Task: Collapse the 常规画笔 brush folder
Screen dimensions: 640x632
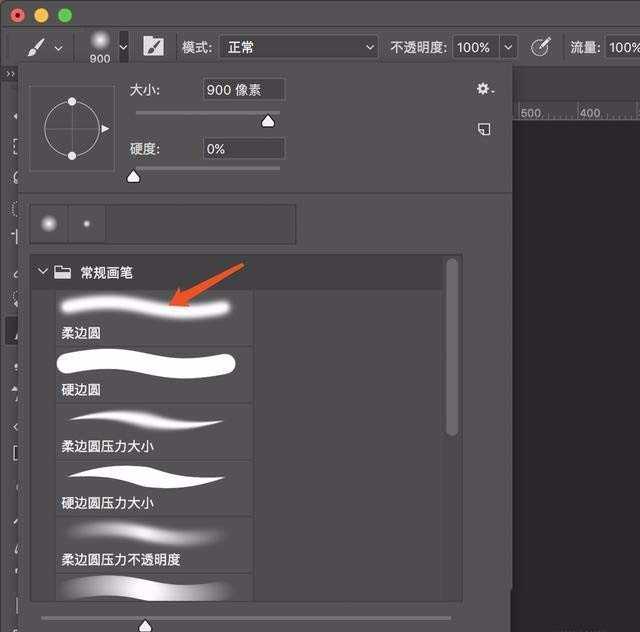Action: pos(43,271)
